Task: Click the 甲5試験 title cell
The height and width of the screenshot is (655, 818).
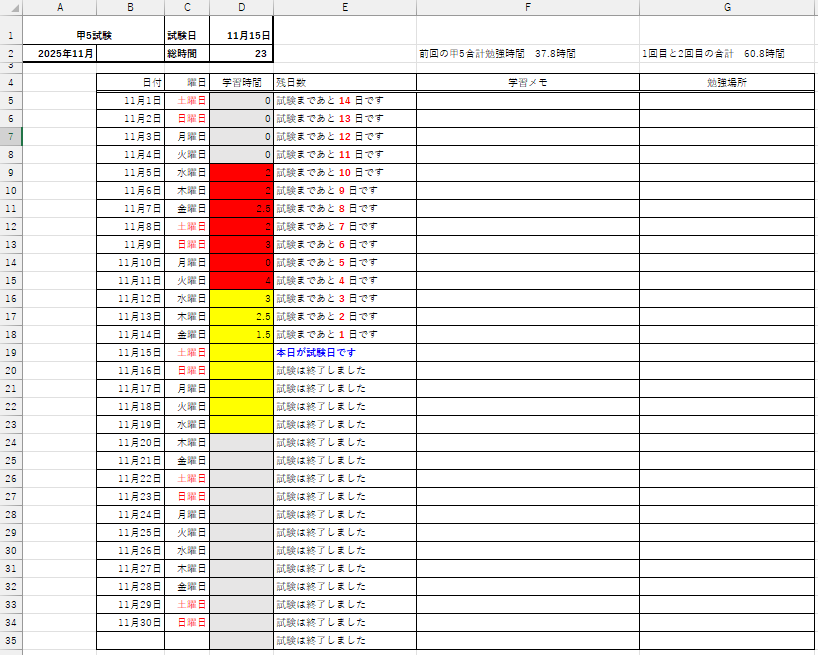Action: 93,34
